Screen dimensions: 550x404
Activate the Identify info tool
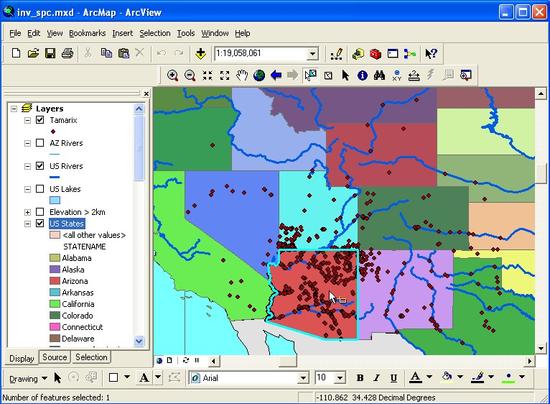coord(362,75)
